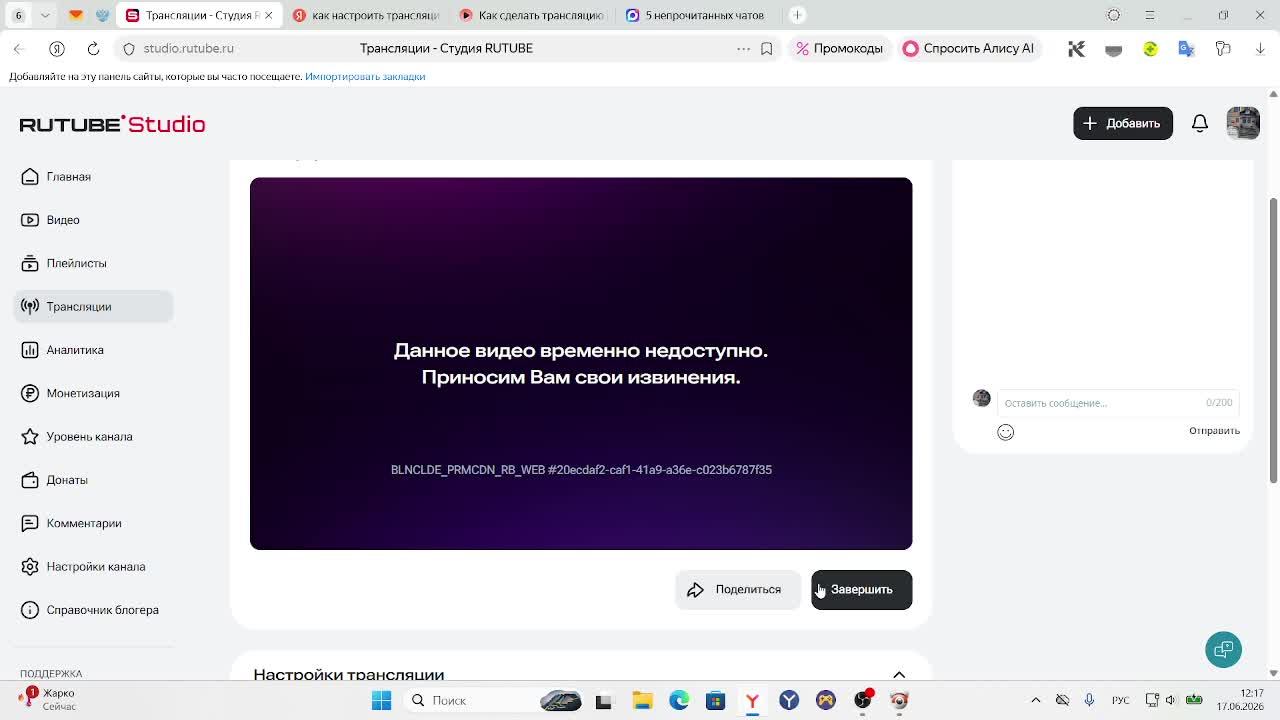
Task: Collapse the Настройки трансляции section
Action: pos(899,675)
